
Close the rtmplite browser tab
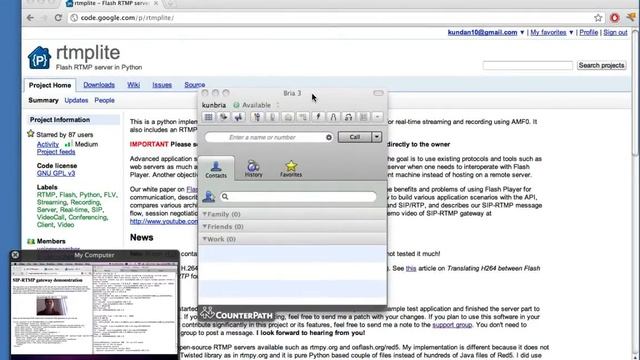(x=156, y=3)
